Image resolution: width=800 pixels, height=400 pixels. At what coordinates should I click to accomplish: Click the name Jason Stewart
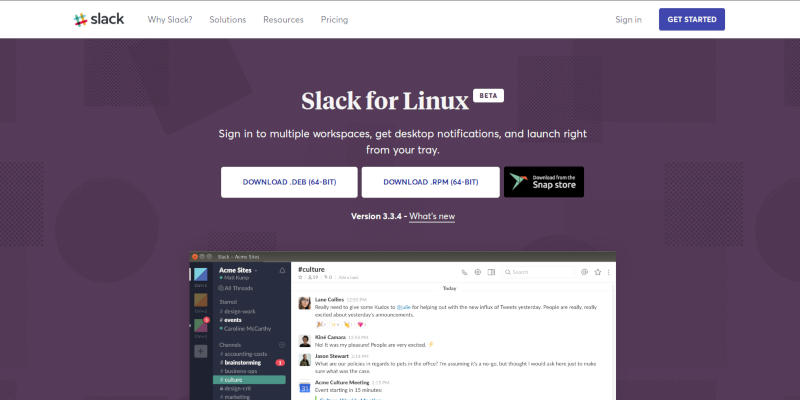tap(332, 356)
